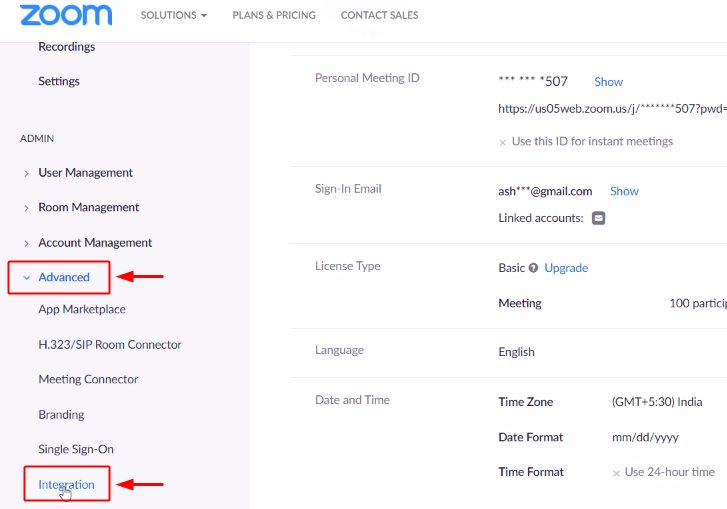This screenshot has width=727, height=509.
Task: Open Branding page
Action: pyautogui.click(x=61, y=414)
